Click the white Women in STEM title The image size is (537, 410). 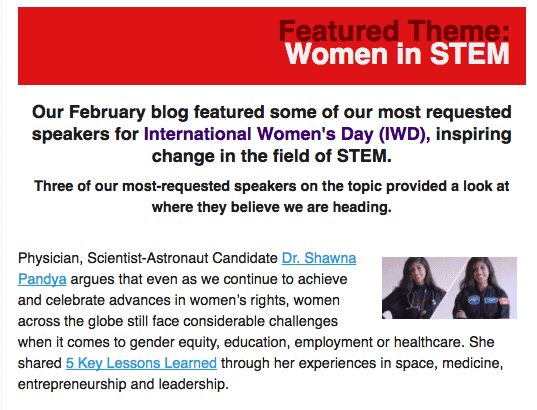tap(397, 54)
